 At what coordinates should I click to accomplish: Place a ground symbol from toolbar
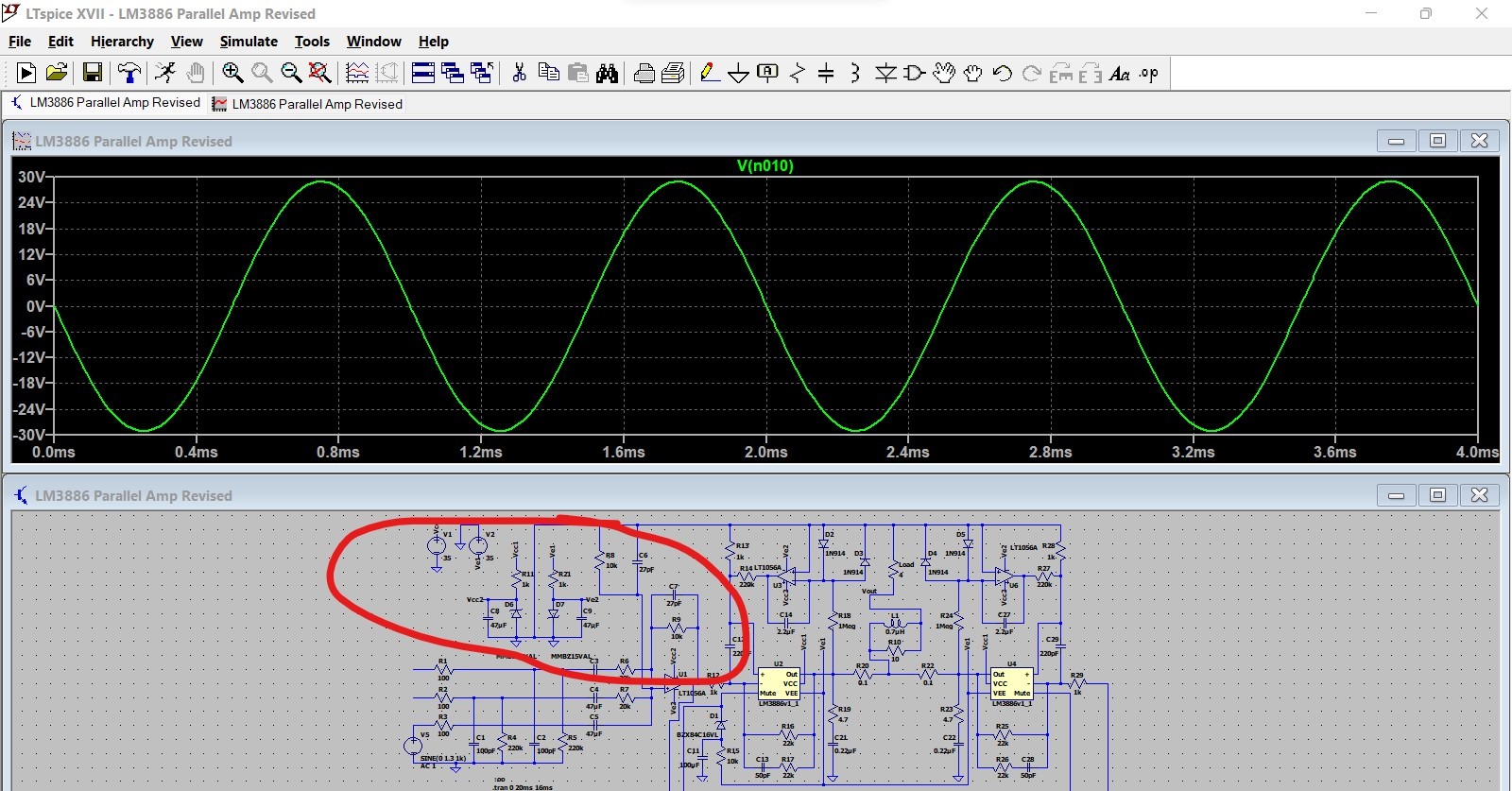[739, 74]
